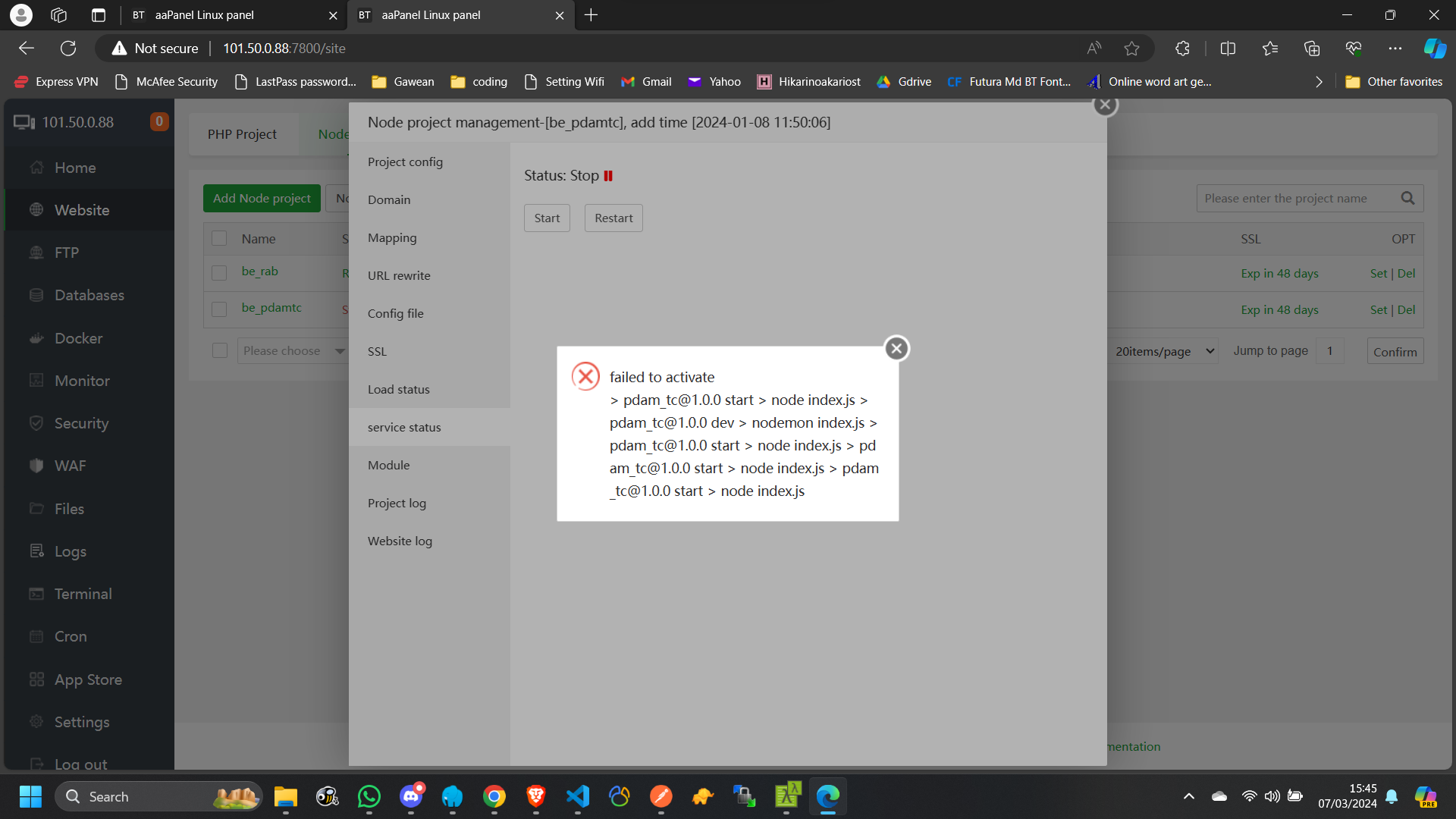This screenshot has width=1456, height=819.
Task: Open the FTP section in sidebar
Action: (x=67, y=252)
